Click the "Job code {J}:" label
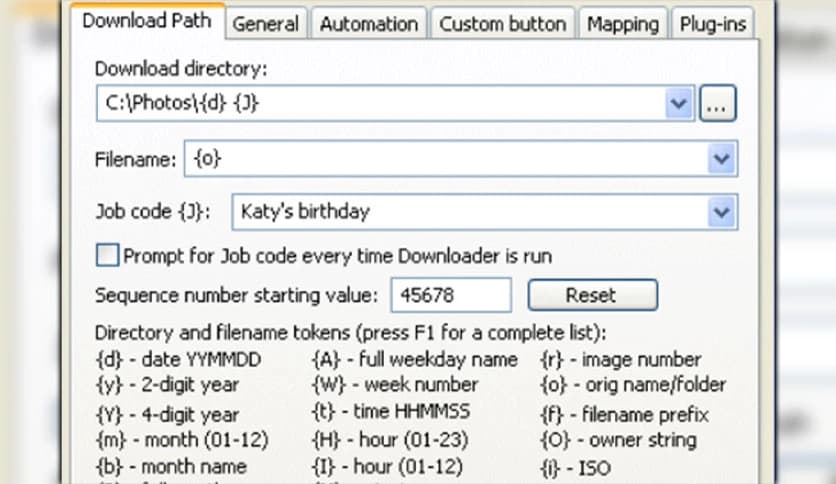Screen dimensions: 836x484 point(152,212)
